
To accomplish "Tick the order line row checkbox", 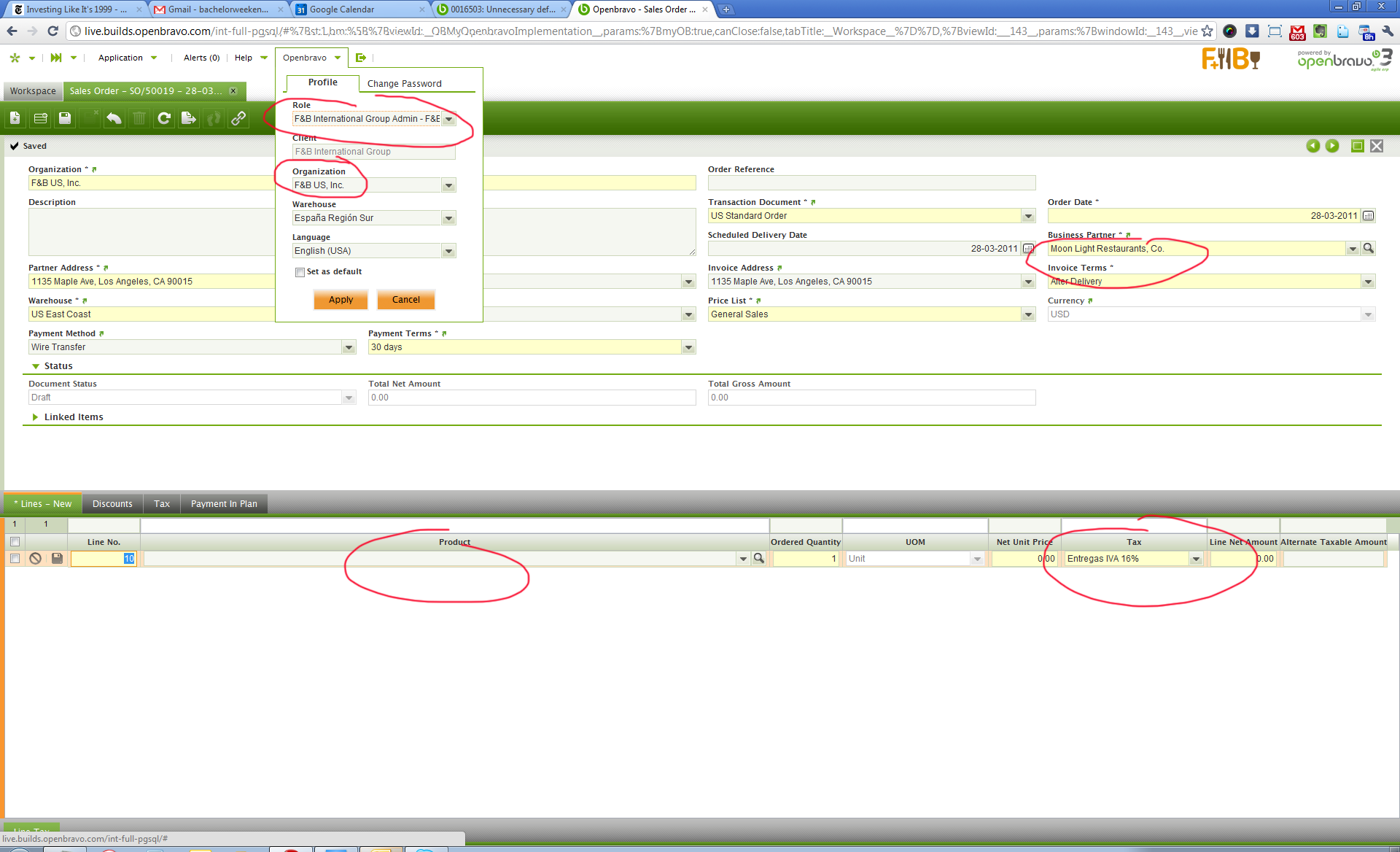I will coord(15,559).
